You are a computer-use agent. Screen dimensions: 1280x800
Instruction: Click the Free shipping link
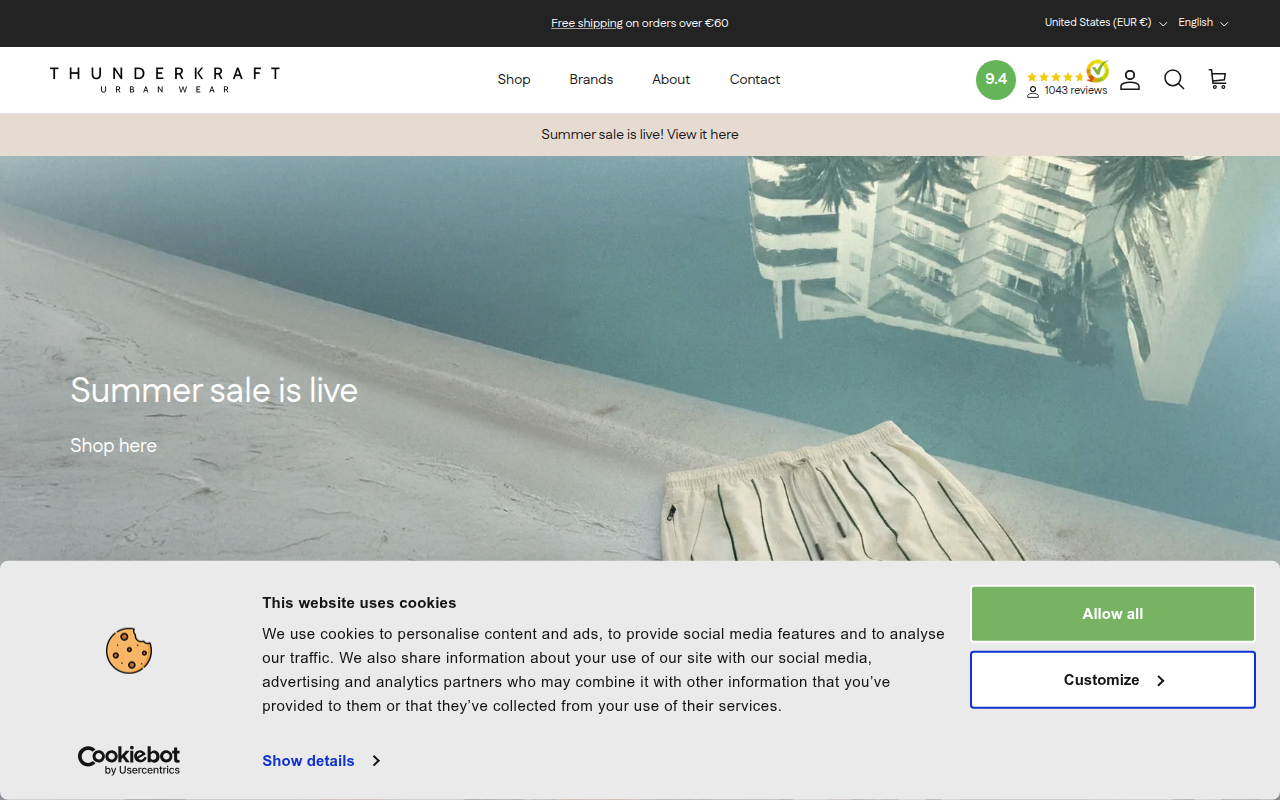pyautogui.click(x=587, y=23)
